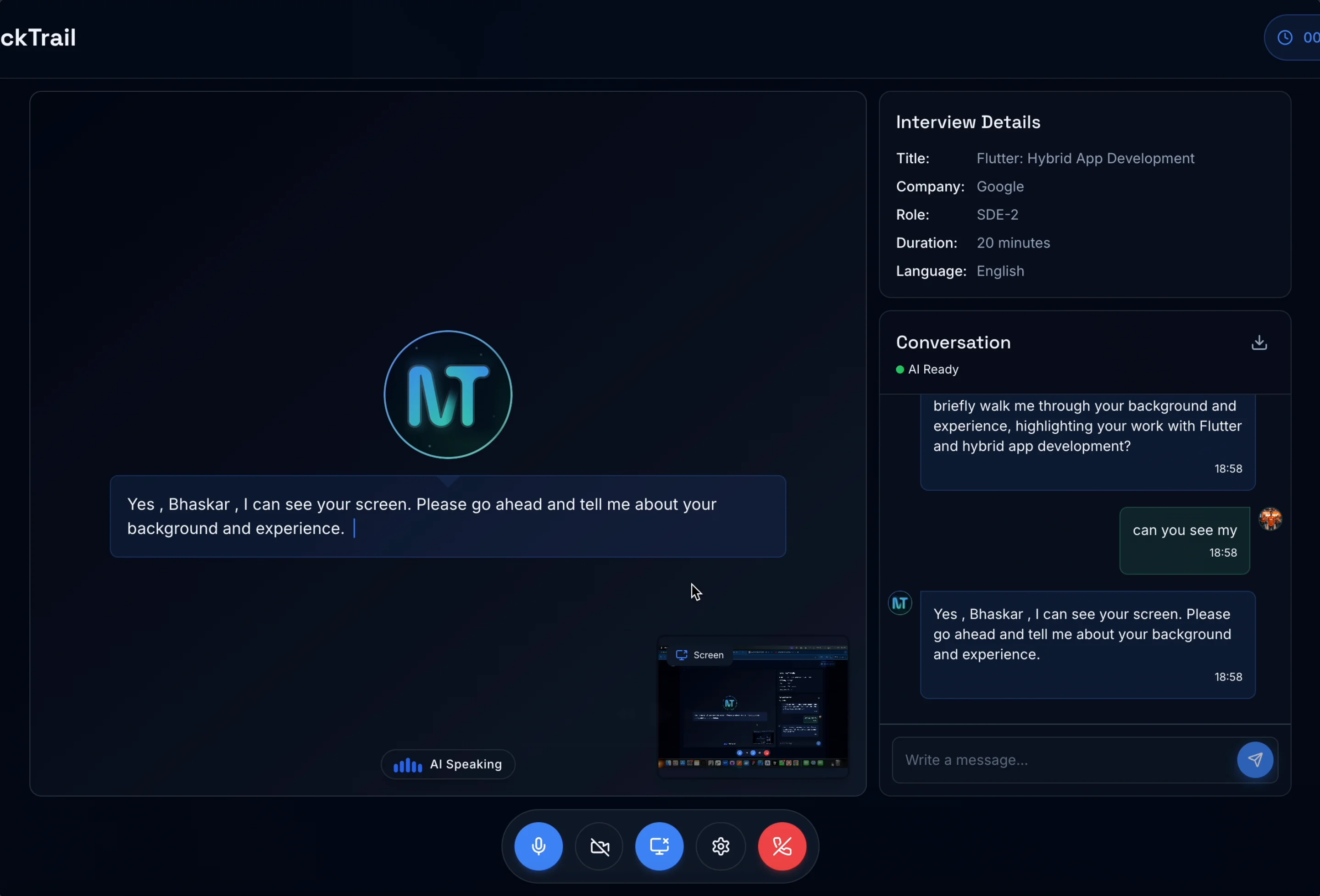Click the user avatar in conversation
The image size is (1320, 896).
[1270, 519]
